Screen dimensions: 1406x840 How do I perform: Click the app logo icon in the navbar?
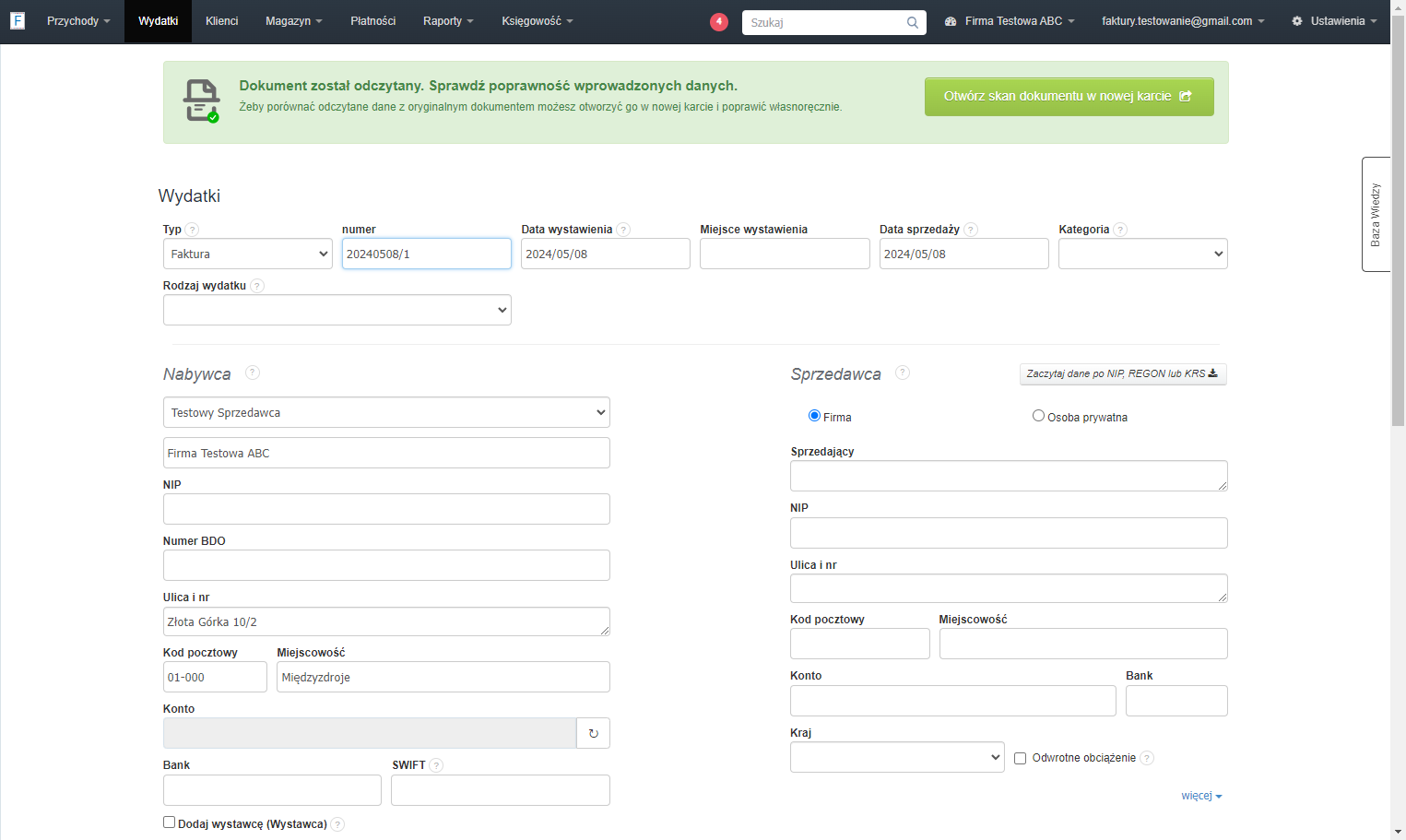18,20
